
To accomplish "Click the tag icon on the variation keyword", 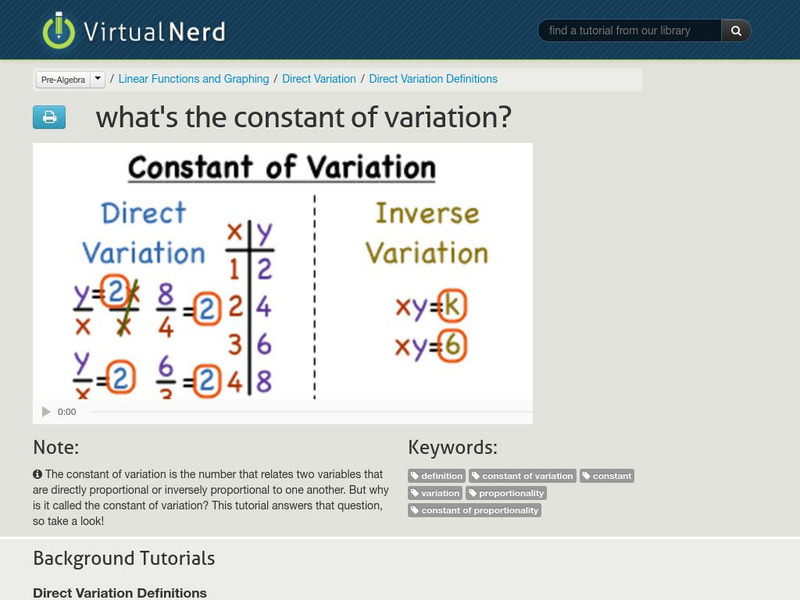I will [416, 493].
